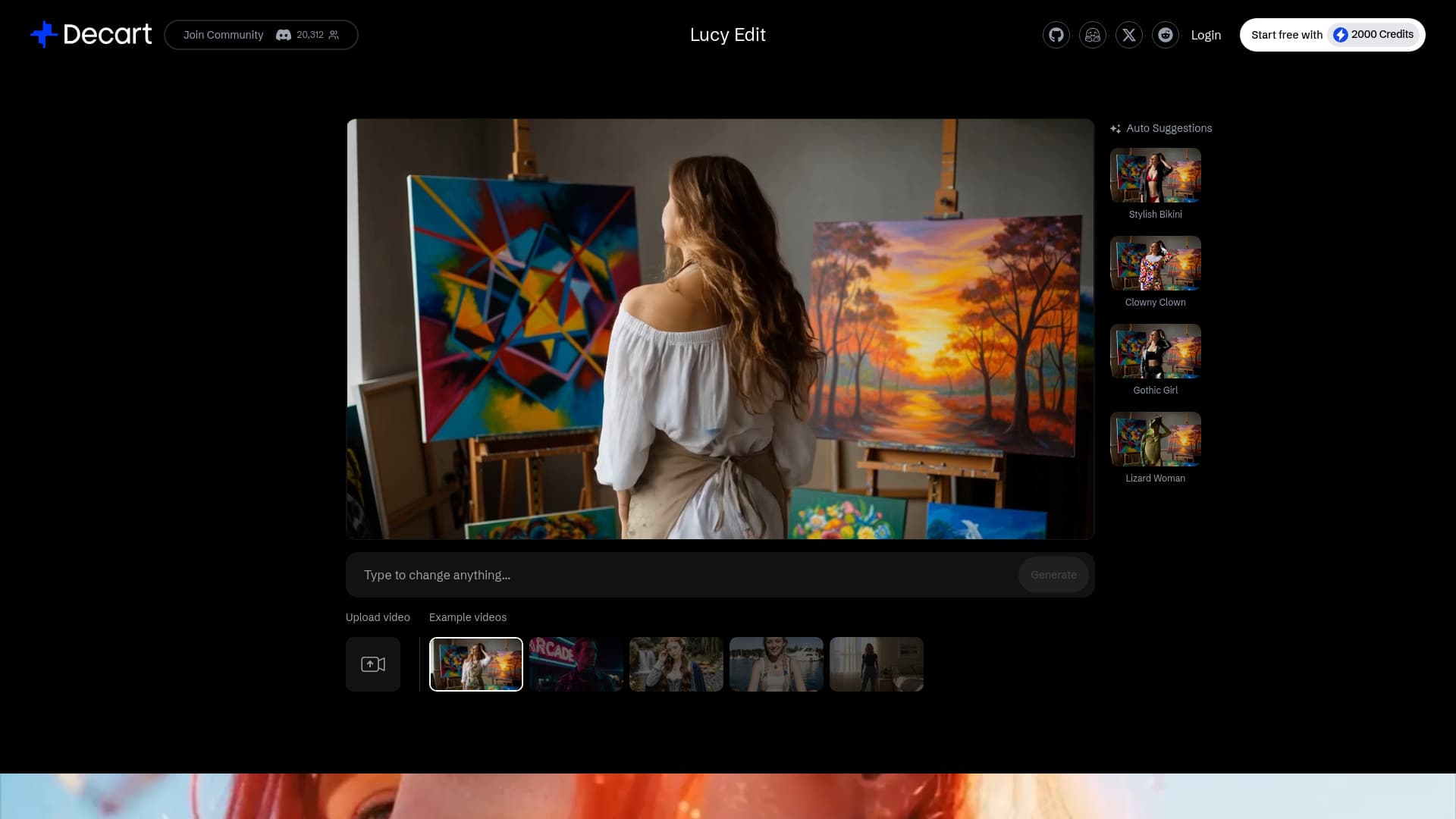The image size is (1456, 819).
Task: Select the Clowny Clown suggestion thumbnail
Action: pyautogui.click(x=1155, y=263)
